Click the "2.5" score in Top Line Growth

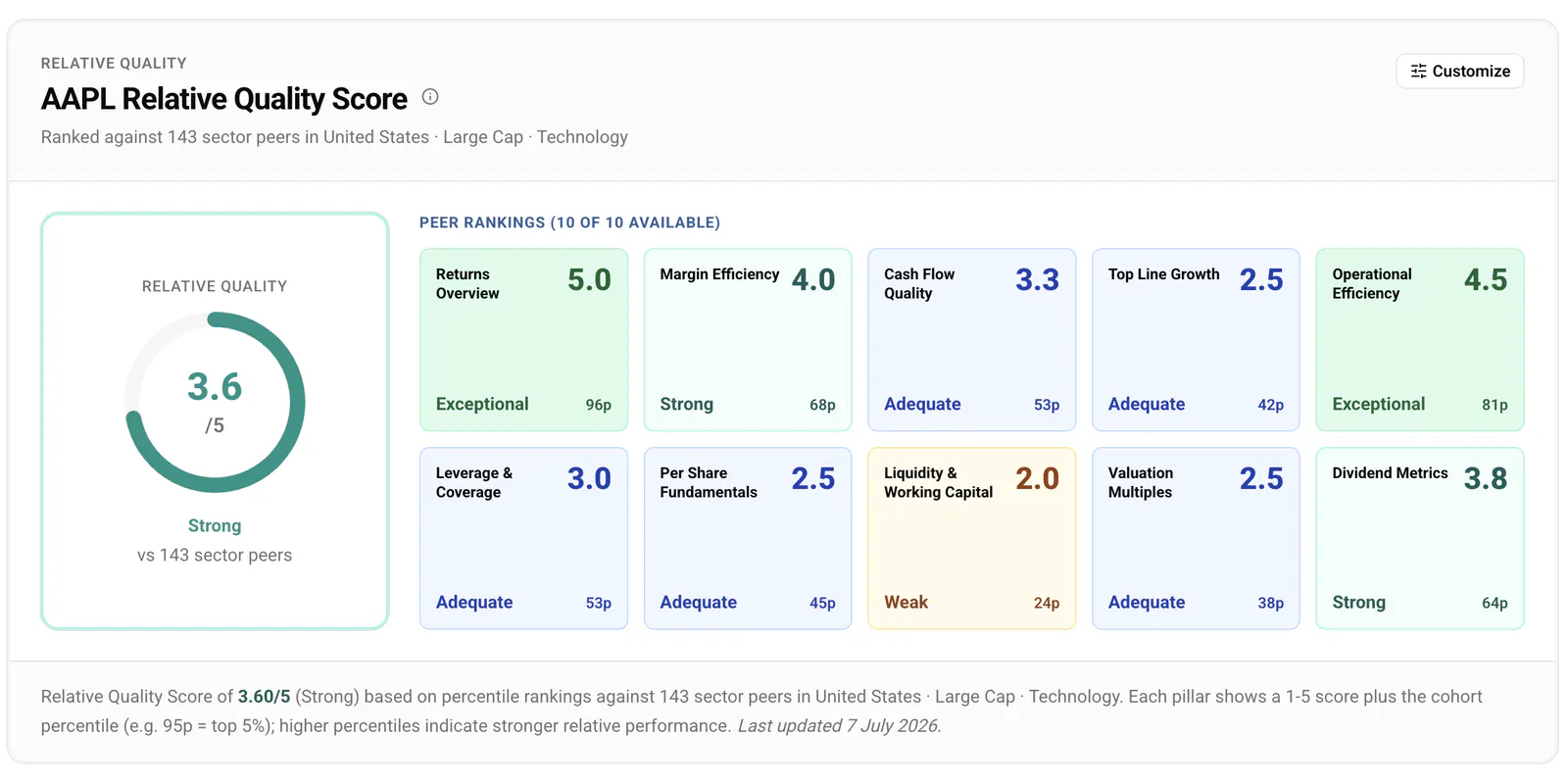pos(1261,280)
